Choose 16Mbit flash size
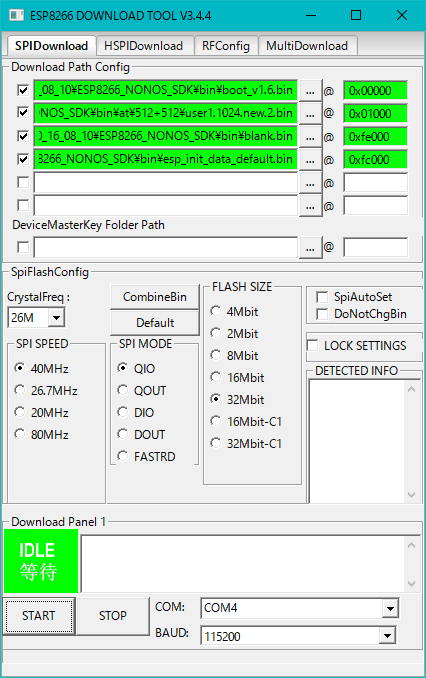Viewport: 426px width, 678px height. (x=237, y=377)
